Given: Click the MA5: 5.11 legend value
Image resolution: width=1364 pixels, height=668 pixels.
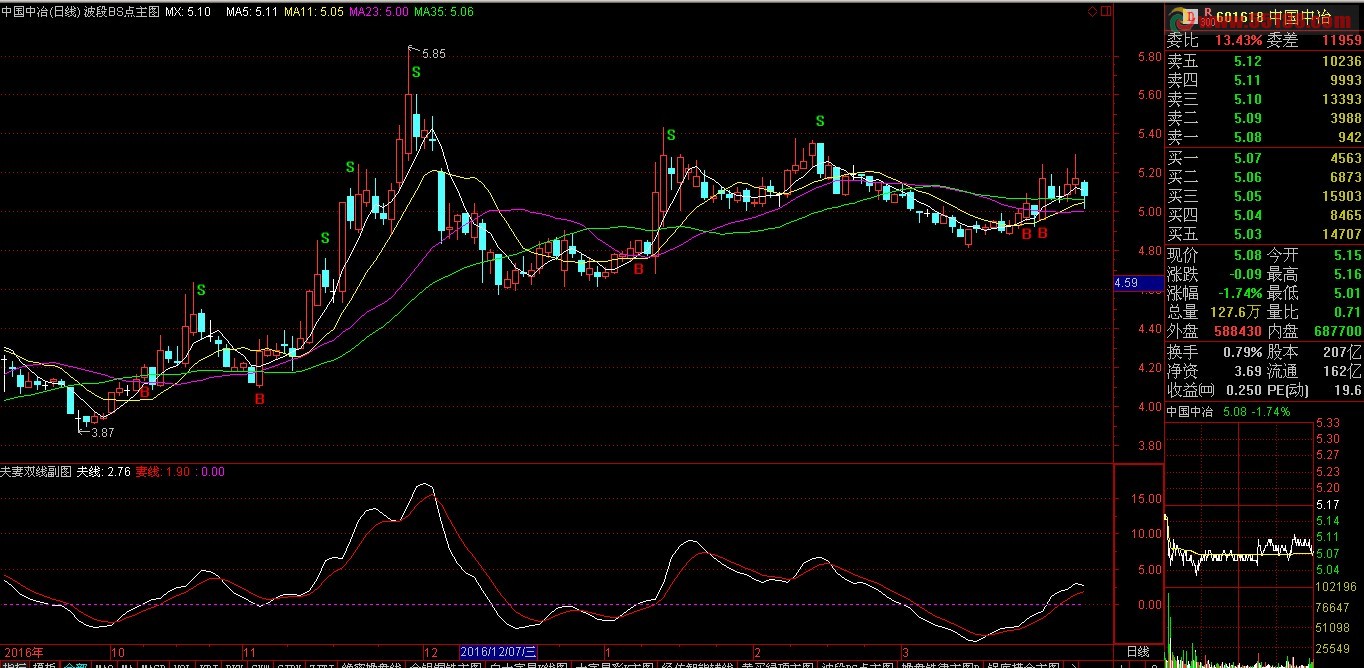Looking at the screenshot, I should pyautogui.click(x=252, y=12).
